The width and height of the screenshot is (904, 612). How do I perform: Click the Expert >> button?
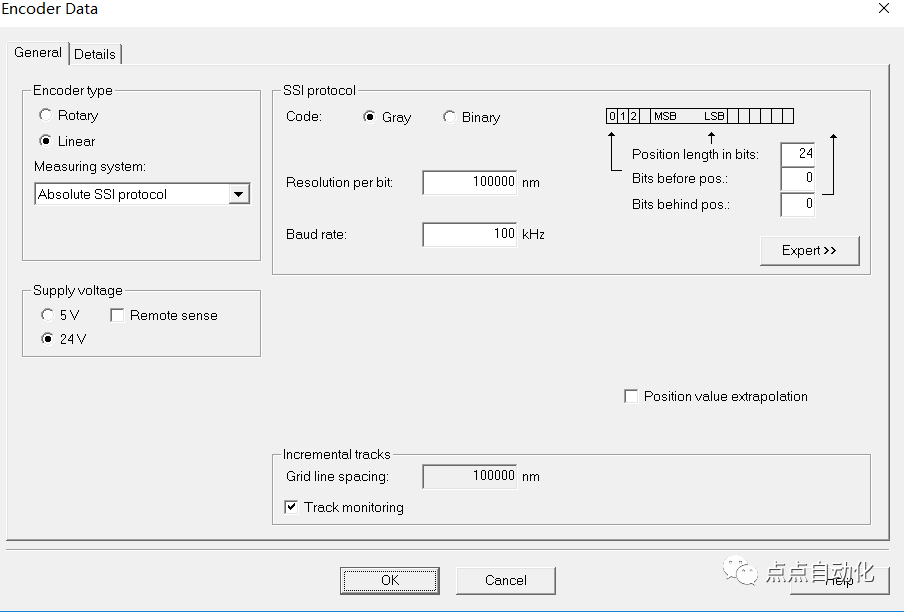809,250
